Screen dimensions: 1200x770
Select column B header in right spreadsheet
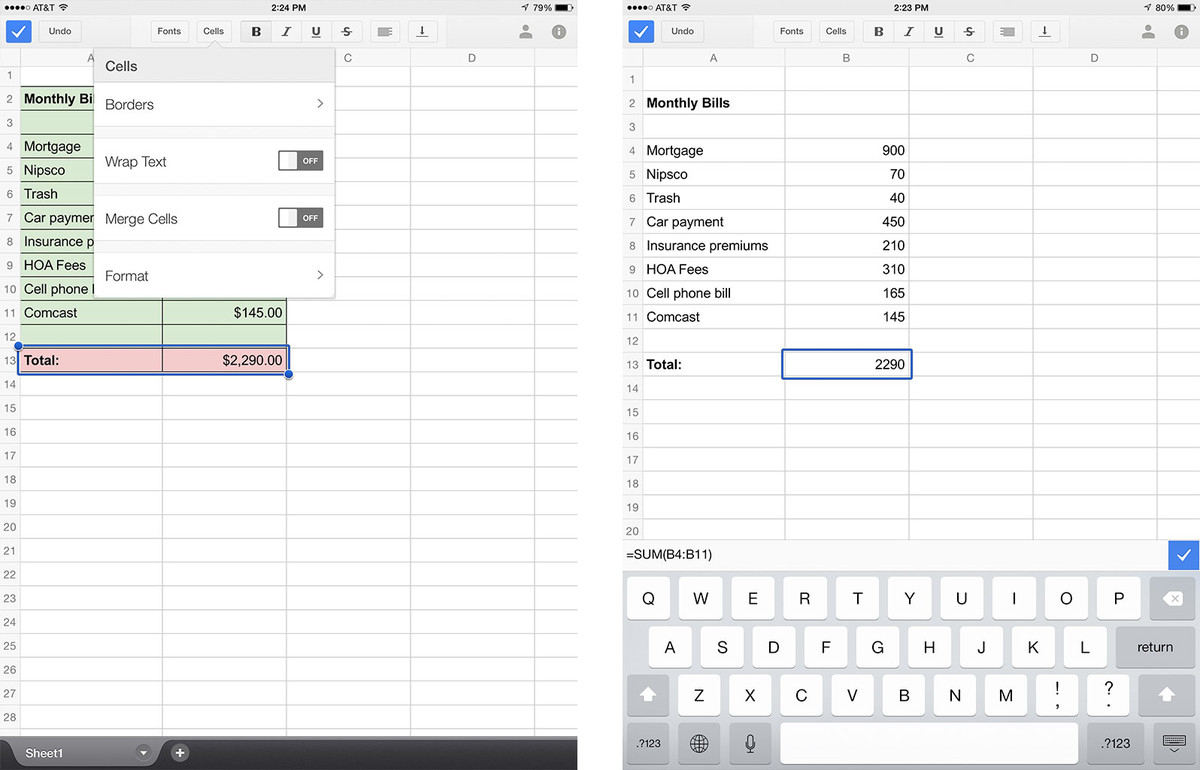847,58
